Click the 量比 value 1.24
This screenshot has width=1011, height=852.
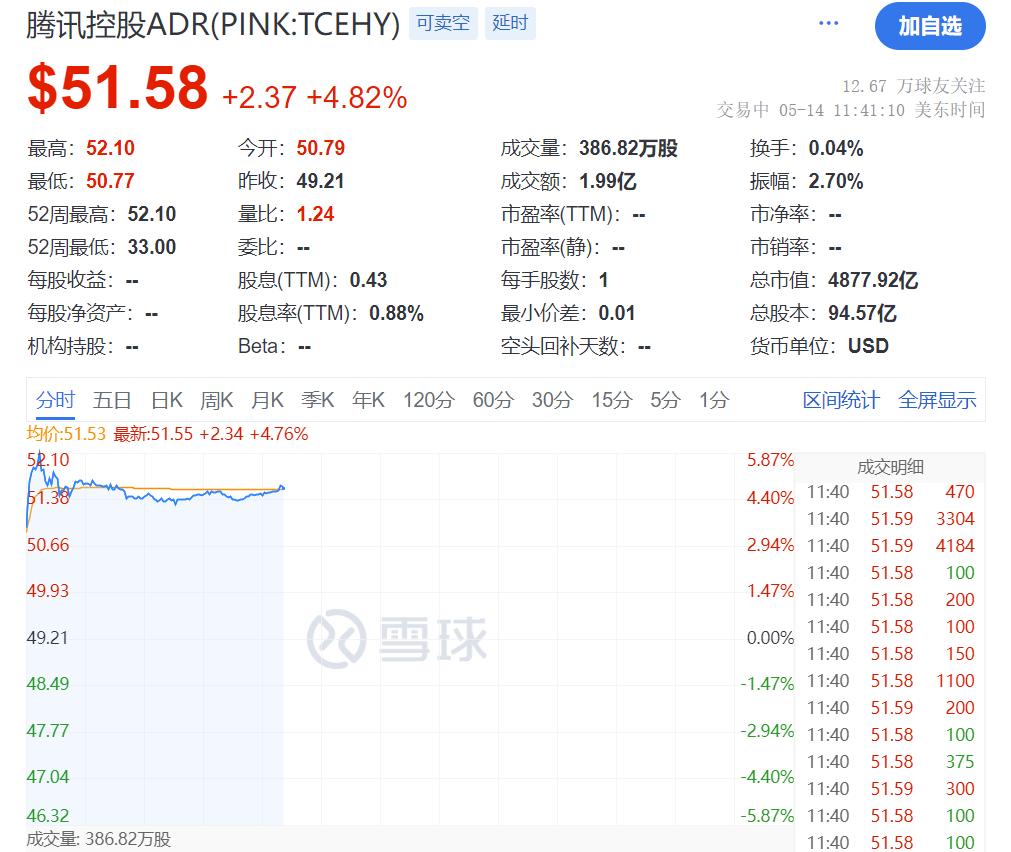315,214
